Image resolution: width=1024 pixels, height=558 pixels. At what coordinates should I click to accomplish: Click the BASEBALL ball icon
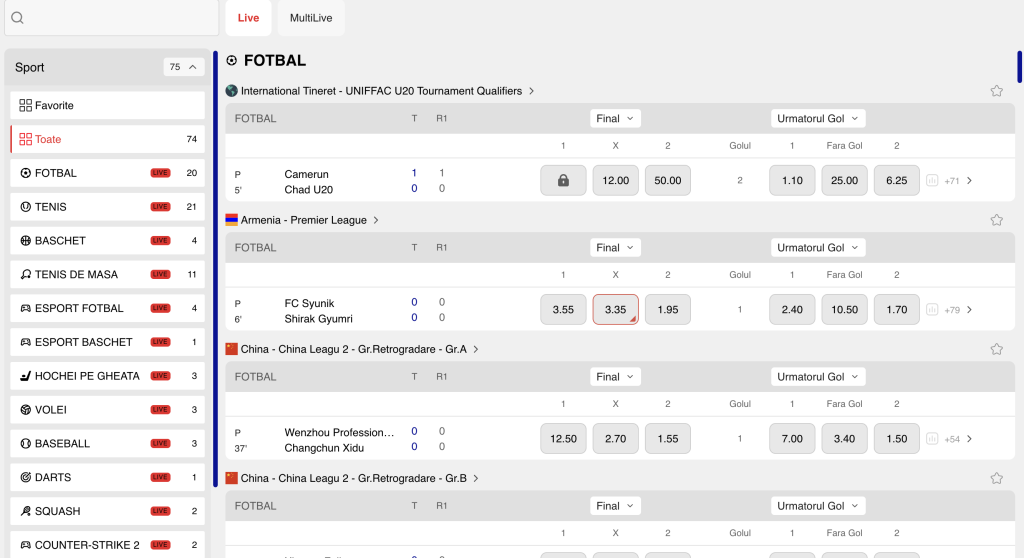coord(25,444)
